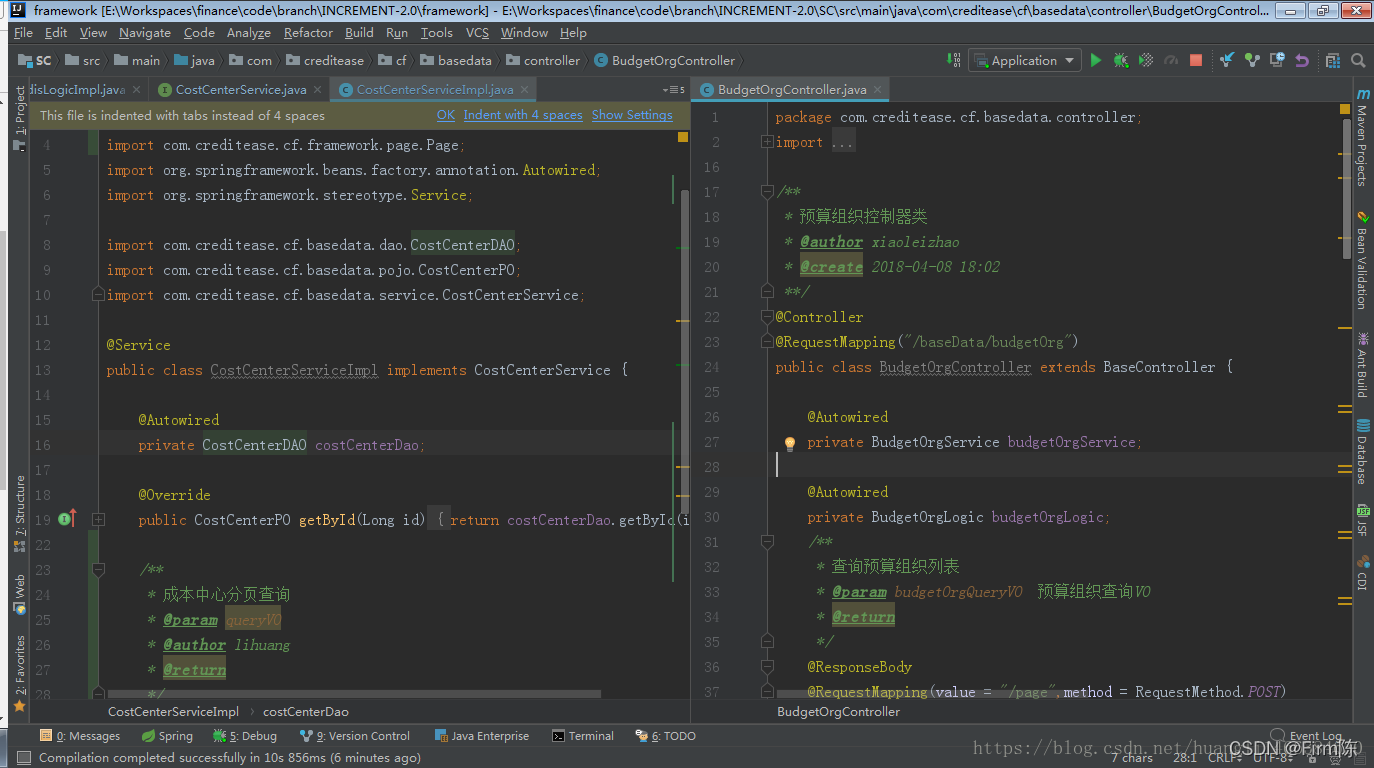Image resolution: width=1374 pixels, height=768 pixels.
Task: Click 'Indent with 4 spaces' link
Action: pyautogui.click(x=523, y=115)
